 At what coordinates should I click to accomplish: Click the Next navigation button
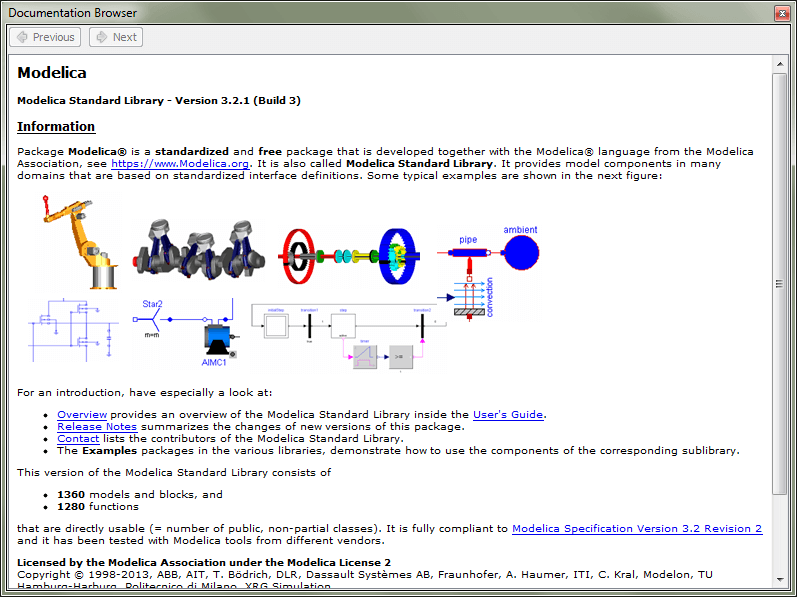click(x=116, y=37)
